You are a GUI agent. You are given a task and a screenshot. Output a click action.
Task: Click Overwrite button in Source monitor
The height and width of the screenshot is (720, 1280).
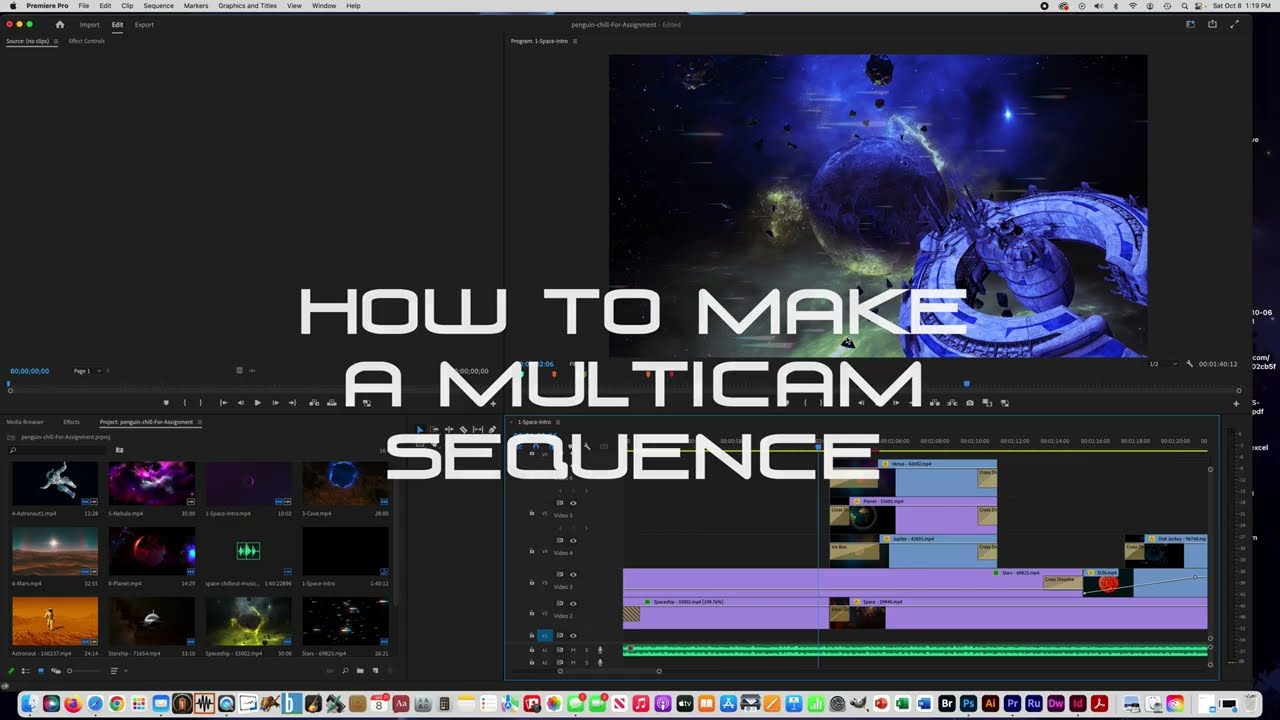point(332,403)
